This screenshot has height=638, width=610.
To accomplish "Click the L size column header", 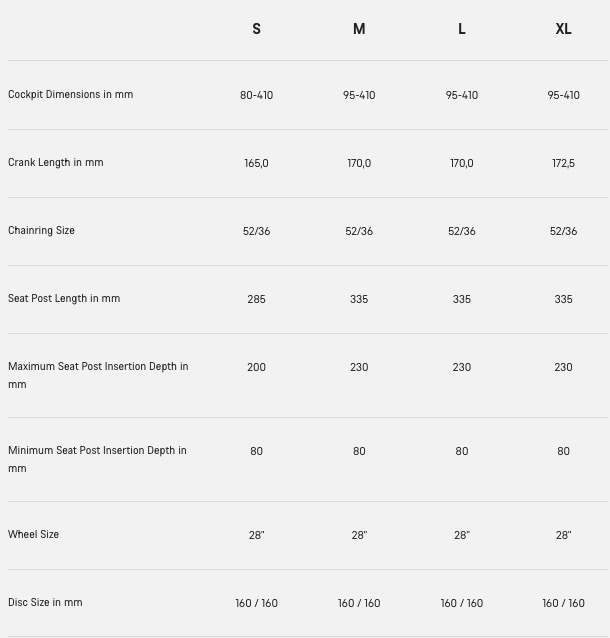I will [461, 29].
